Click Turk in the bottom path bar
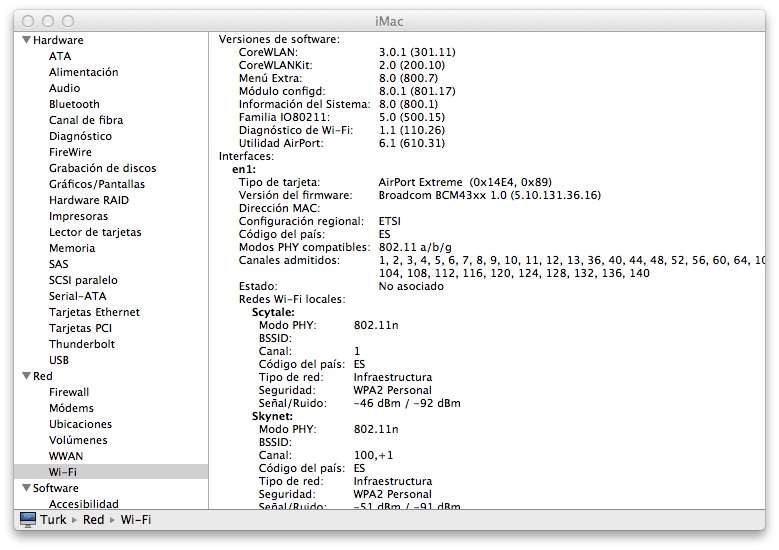Viewport: 779px width, 550px height. [x=53, y=520]
